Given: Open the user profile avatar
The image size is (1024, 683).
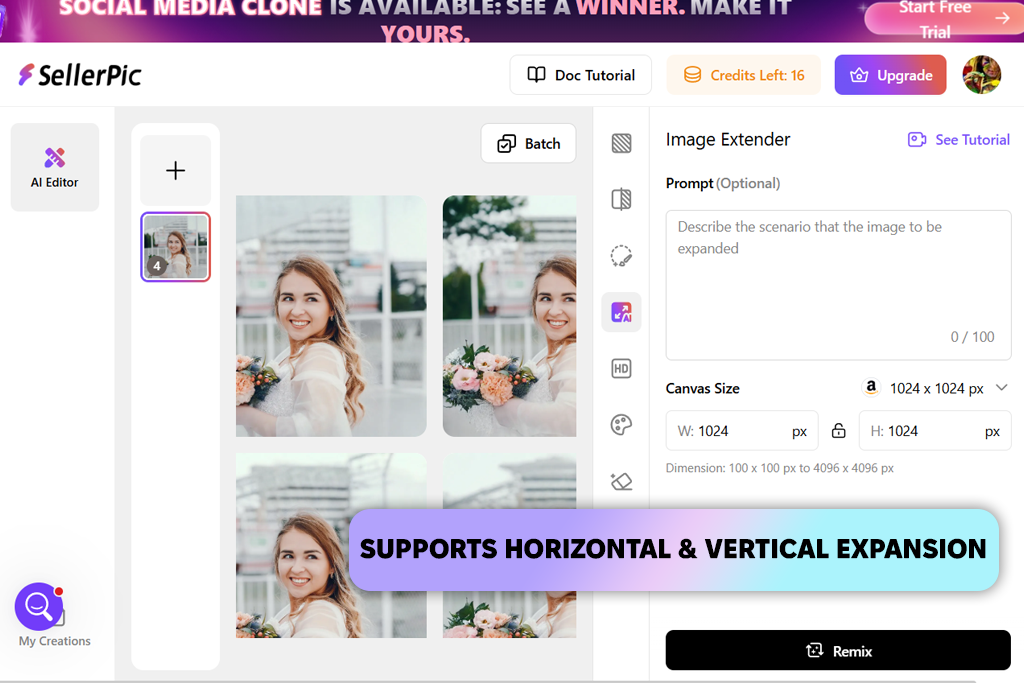Looking at the screenshot, I should (x=982, y=74).
